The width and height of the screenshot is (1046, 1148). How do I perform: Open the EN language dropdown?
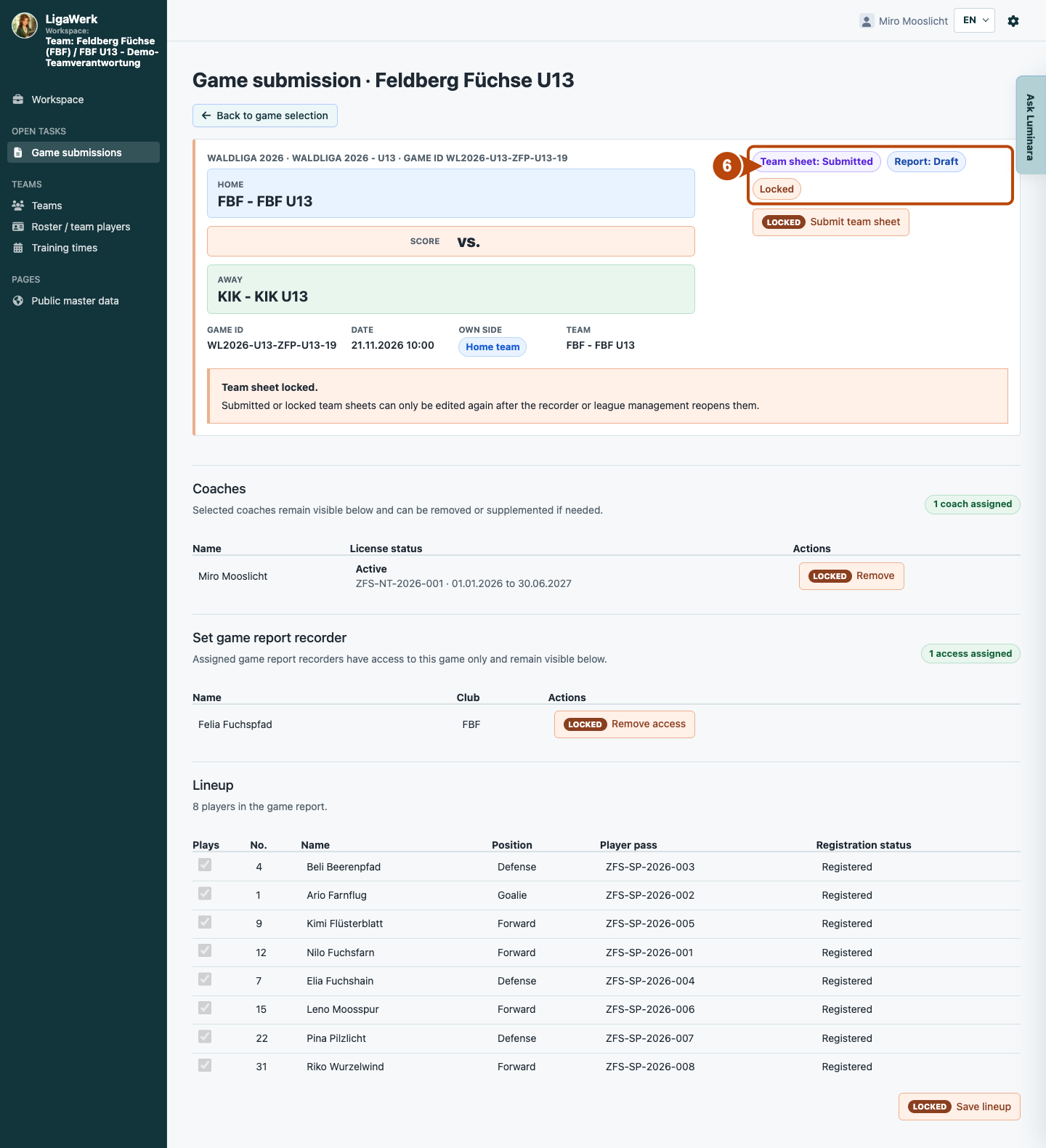click(x=974, y=20)
